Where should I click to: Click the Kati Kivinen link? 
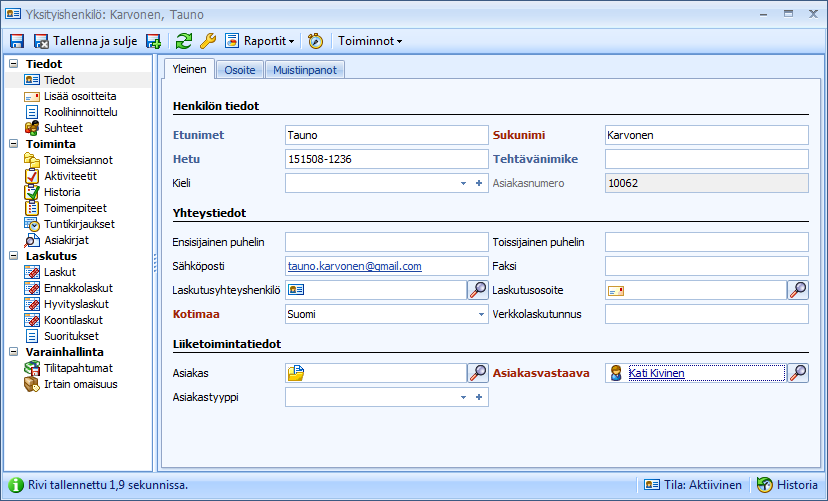pyautogui.click(x=656, y=373)
